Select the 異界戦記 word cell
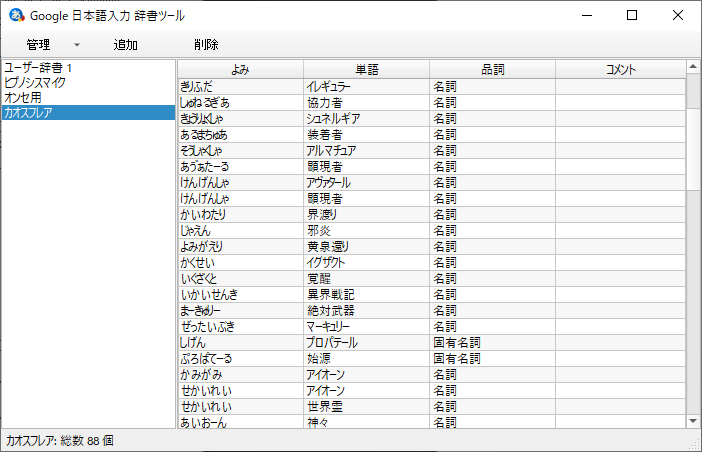Screen dimensions: 702x452 click(x=366, y=294)
